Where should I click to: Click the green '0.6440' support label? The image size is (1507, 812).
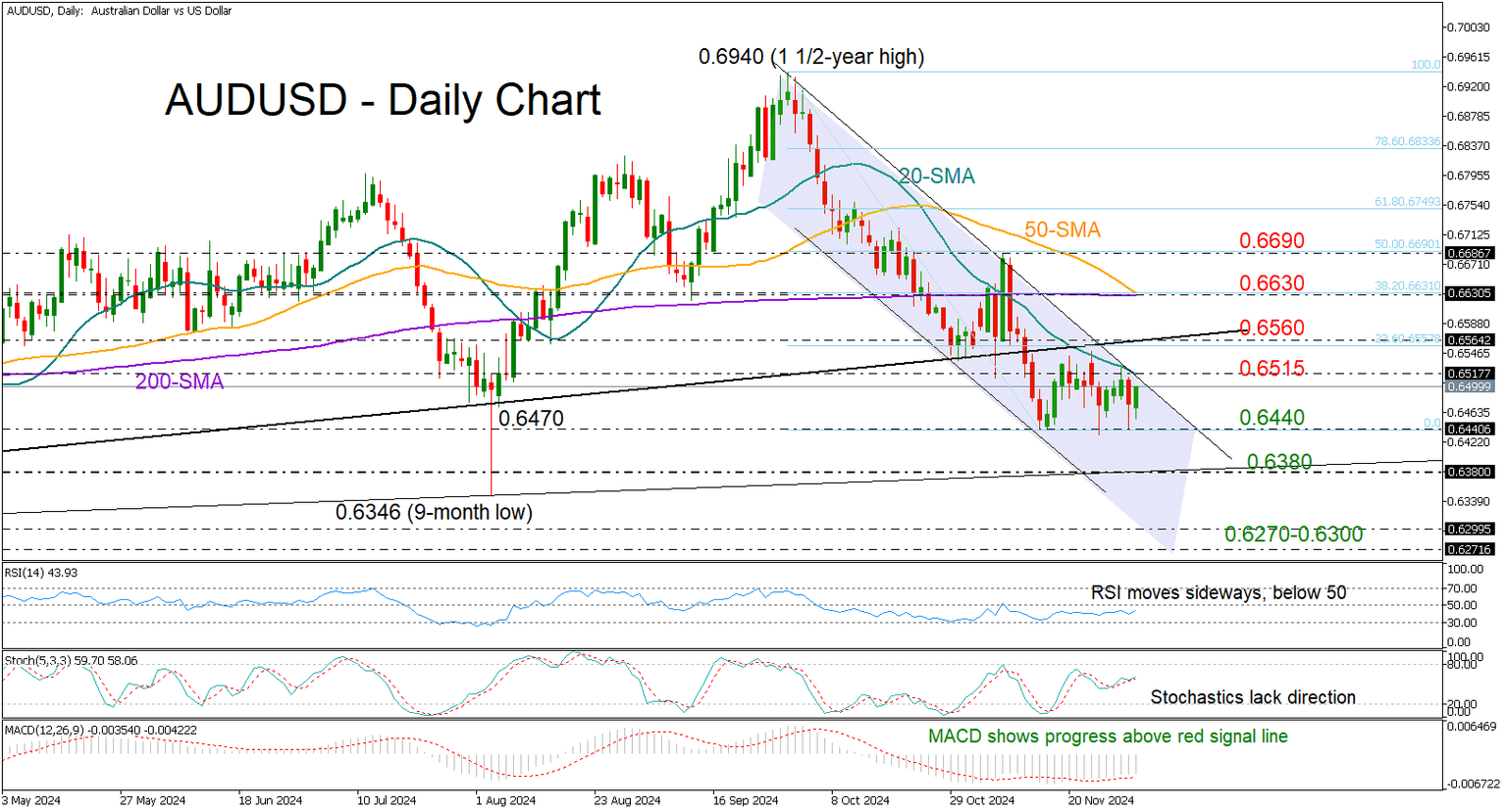[x=1272, y=418]
